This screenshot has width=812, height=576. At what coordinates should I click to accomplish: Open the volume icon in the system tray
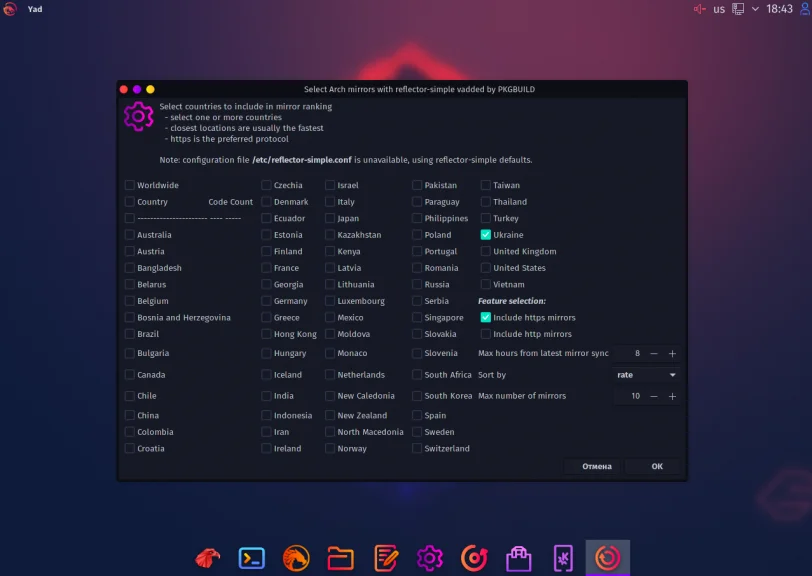click(x=696, y=9)
